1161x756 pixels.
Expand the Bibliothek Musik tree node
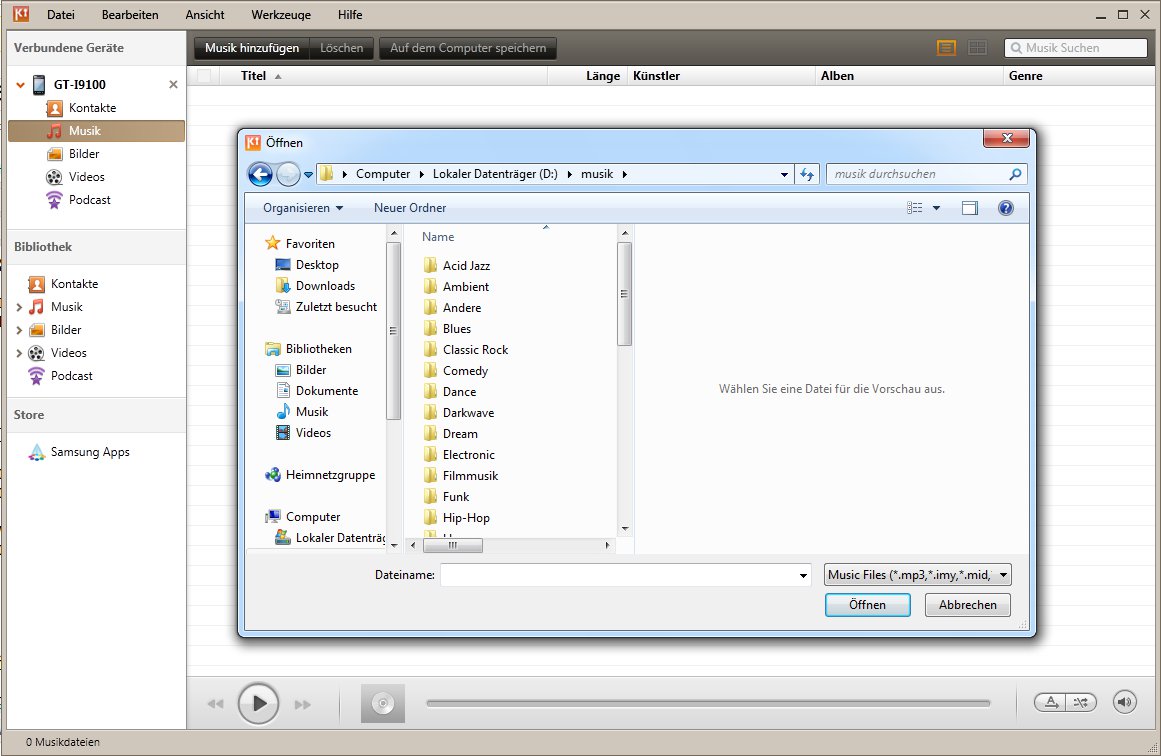[19, 307]
